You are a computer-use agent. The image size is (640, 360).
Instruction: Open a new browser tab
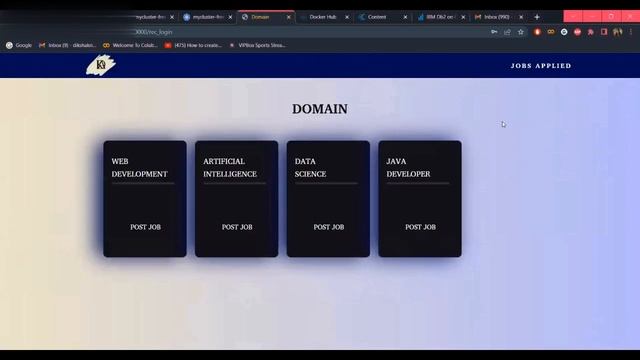pyautogui.click(x=537, y=17)
